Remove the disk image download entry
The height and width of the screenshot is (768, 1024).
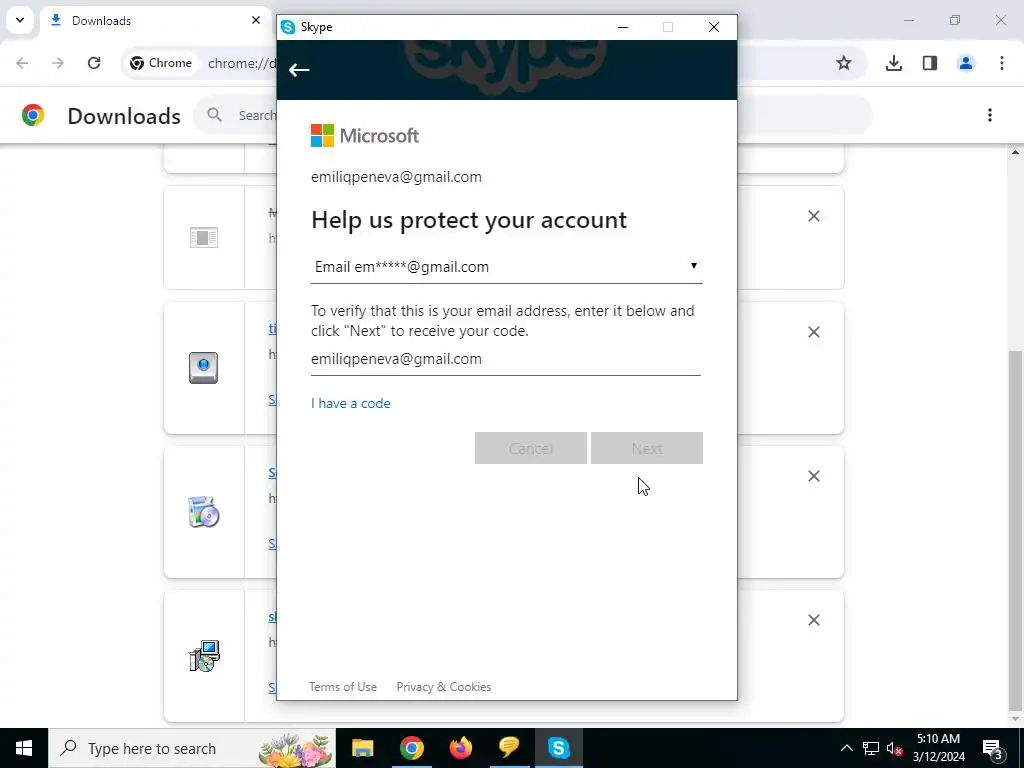tap(813, 332)
